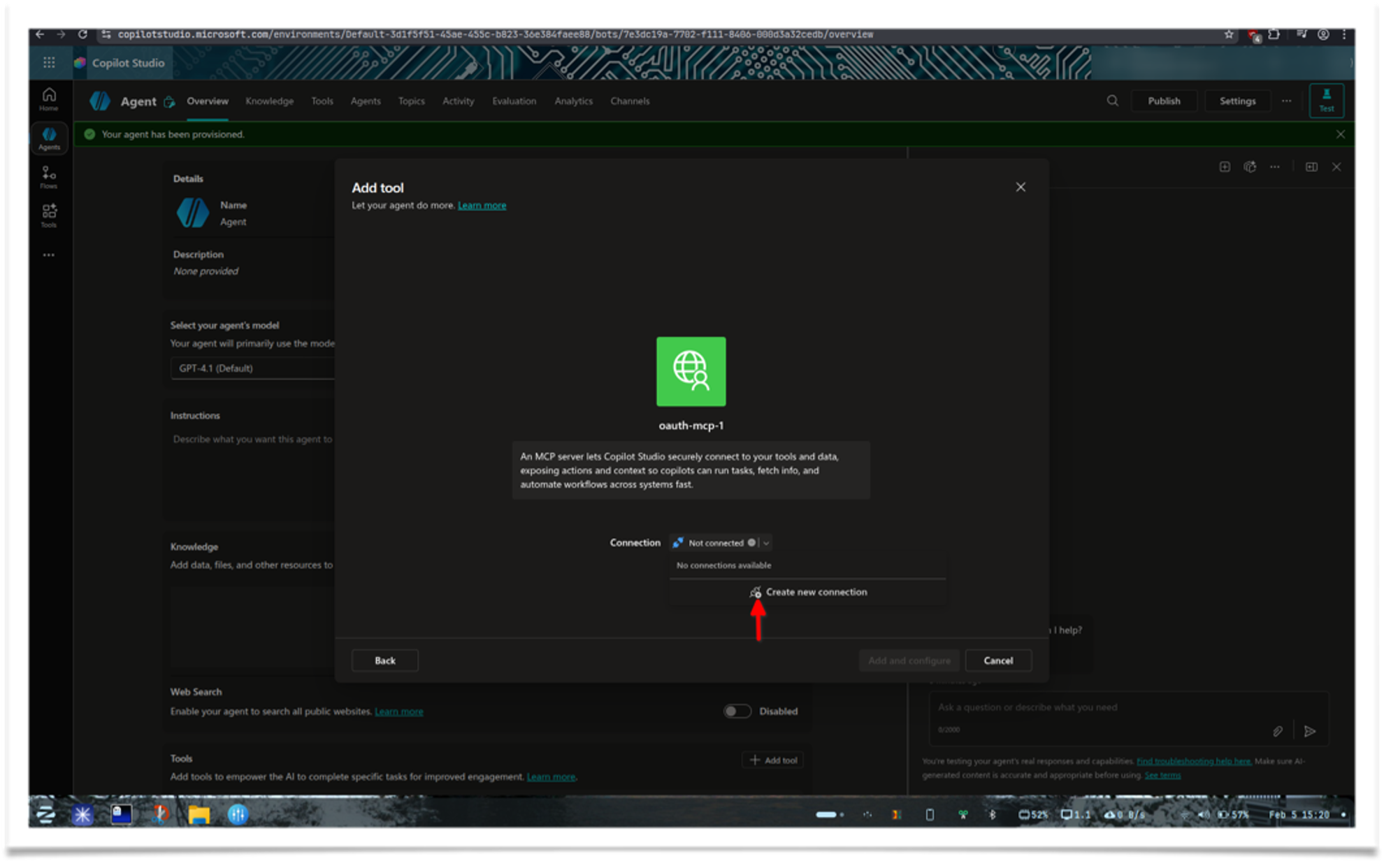Select Create new connection
1384x868 pixels.
(816, 592)
